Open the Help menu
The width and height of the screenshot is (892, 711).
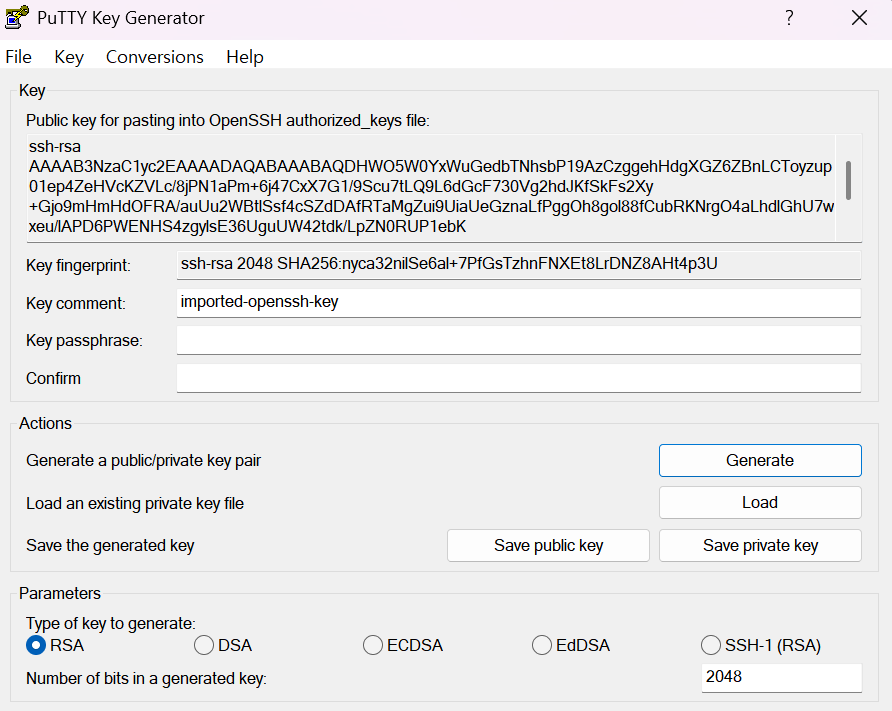[x=245, y=57]
